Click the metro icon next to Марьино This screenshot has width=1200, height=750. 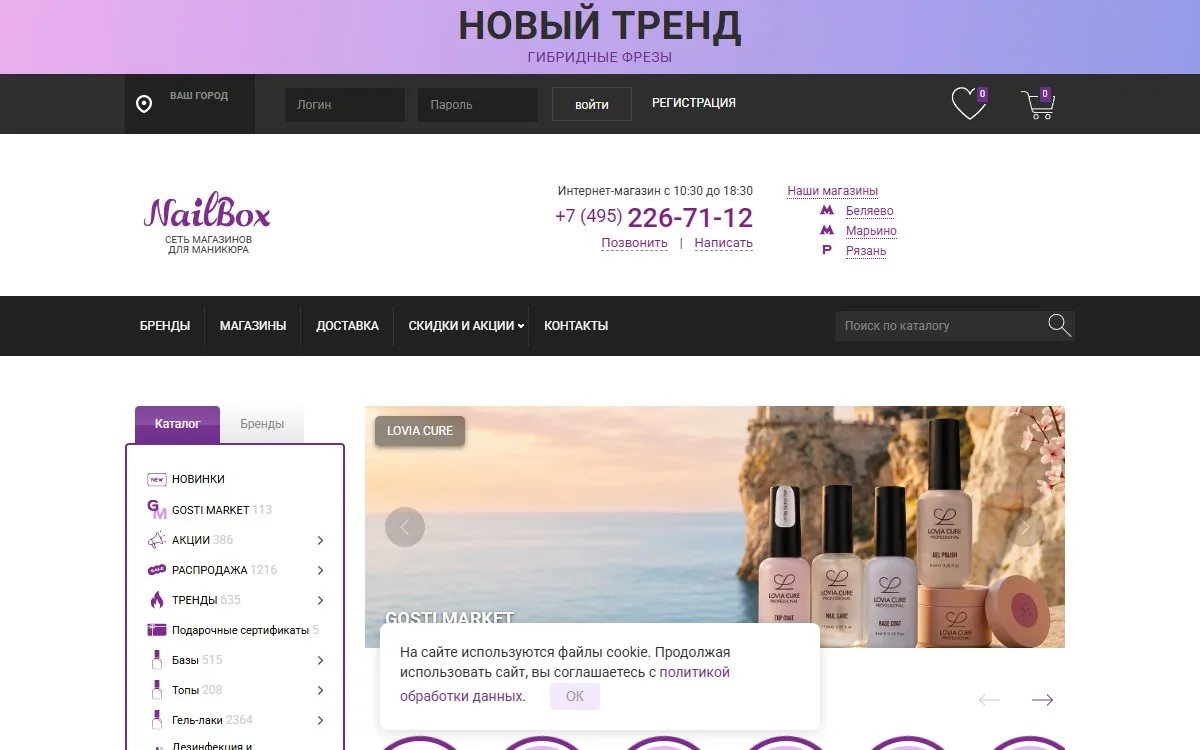point(827,231)
